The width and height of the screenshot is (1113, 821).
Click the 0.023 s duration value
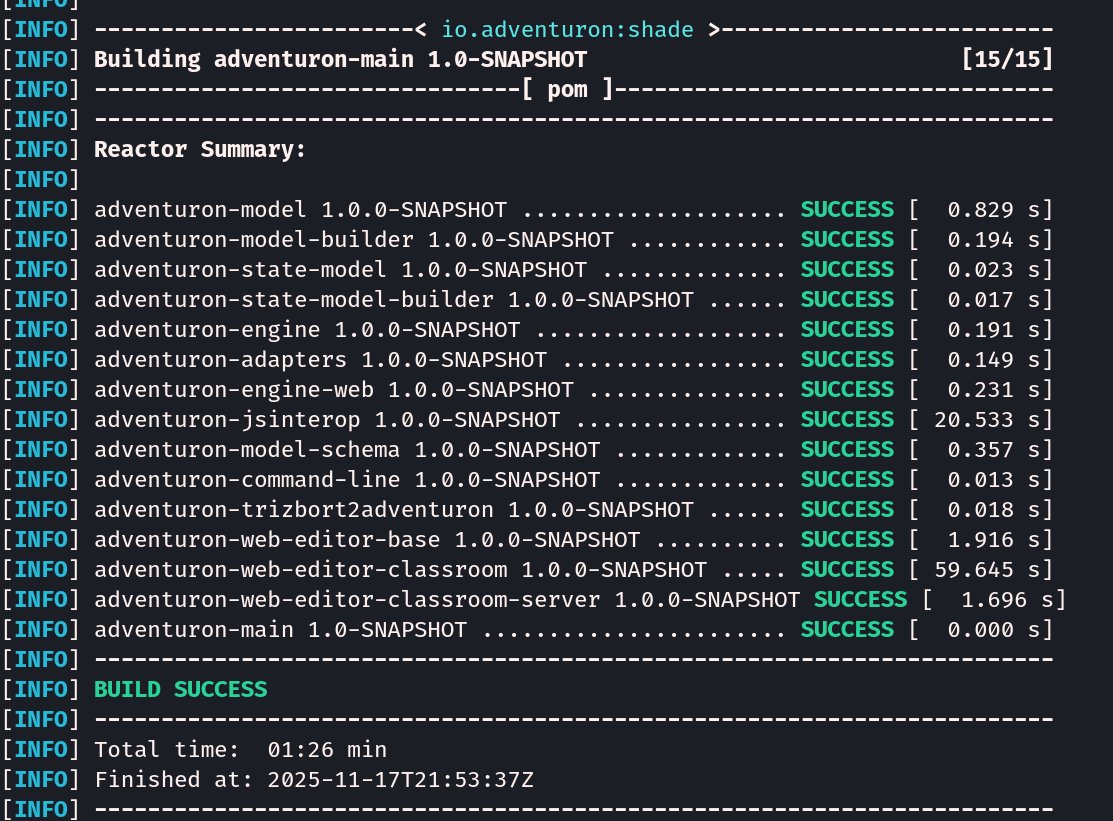[993, 269]
